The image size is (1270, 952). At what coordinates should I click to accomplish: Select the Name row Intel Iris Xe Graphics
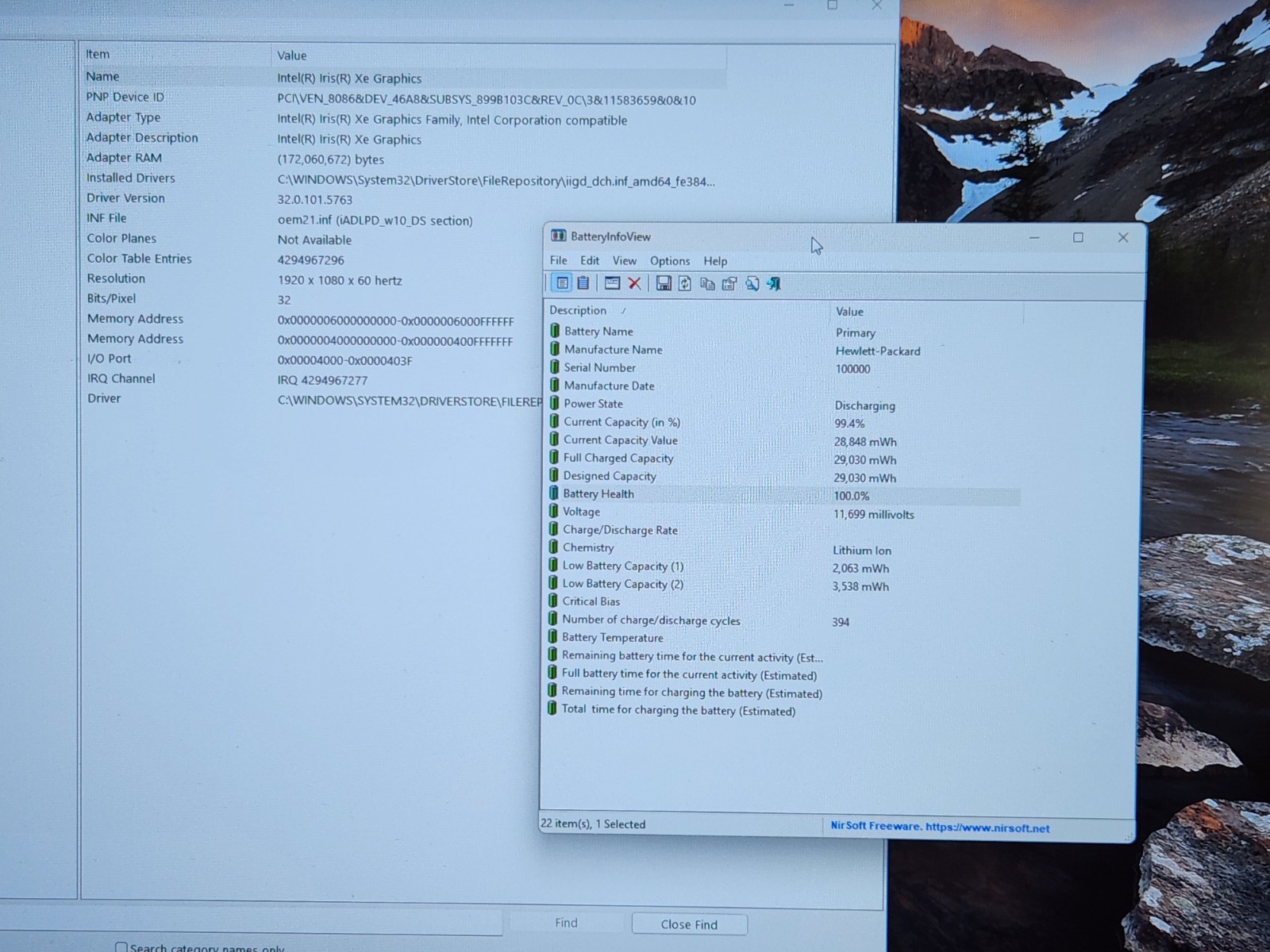coord(404,77)
